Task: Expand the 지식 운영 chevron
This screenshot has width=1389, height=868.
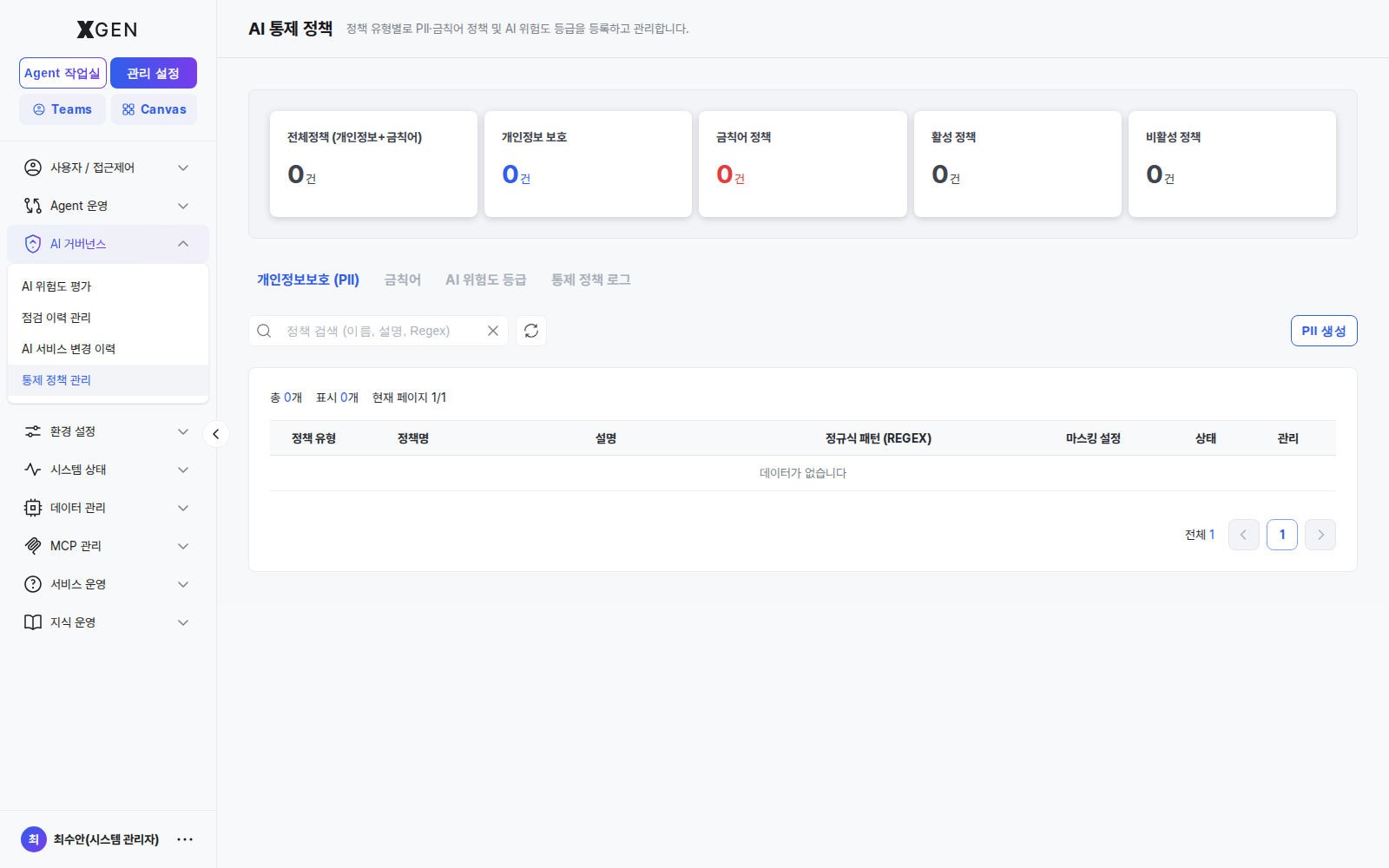Action: click(183, 622)
